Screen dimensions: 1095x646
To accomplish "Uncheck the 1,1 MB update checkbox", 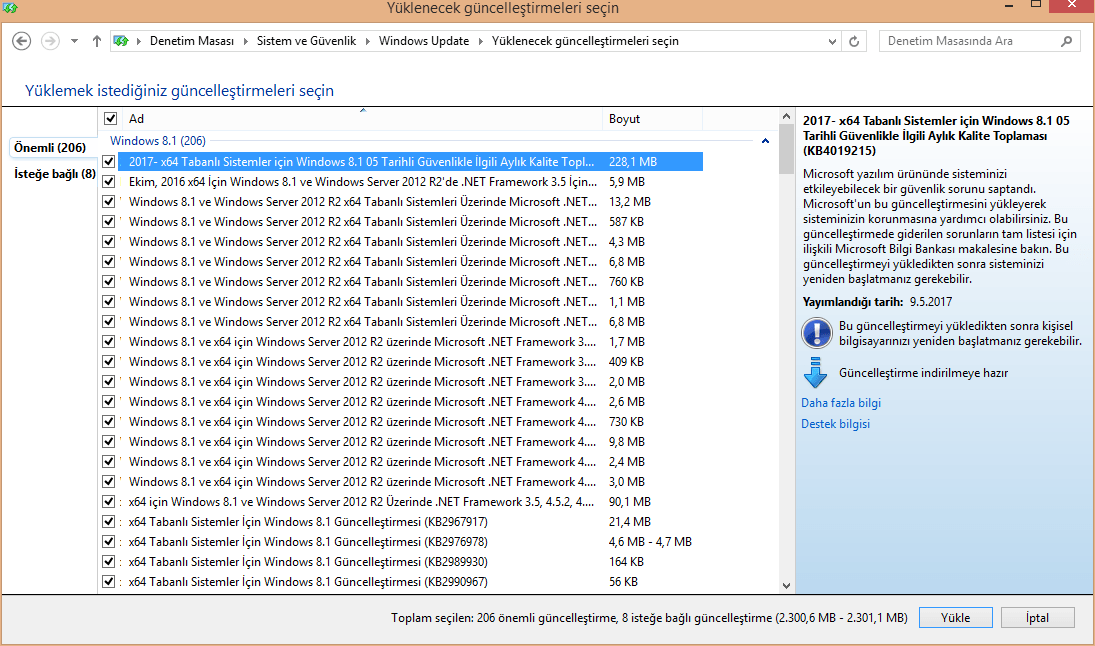I will (x=108, y=302).
